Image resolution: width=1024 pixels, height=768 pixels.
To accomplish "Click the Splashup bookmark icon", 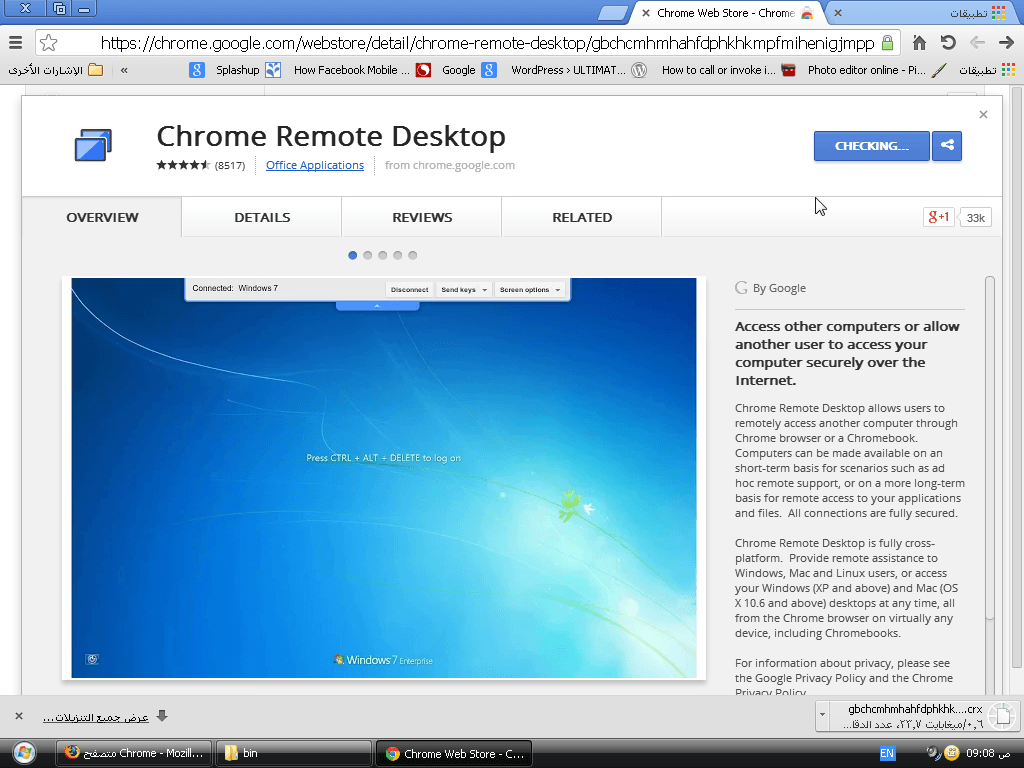I will coord(273,70).
